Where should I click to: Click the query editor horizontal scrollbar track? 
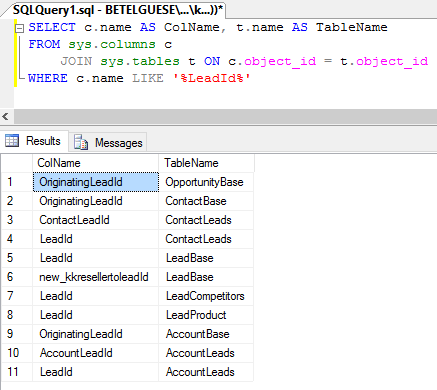point(225,117)
